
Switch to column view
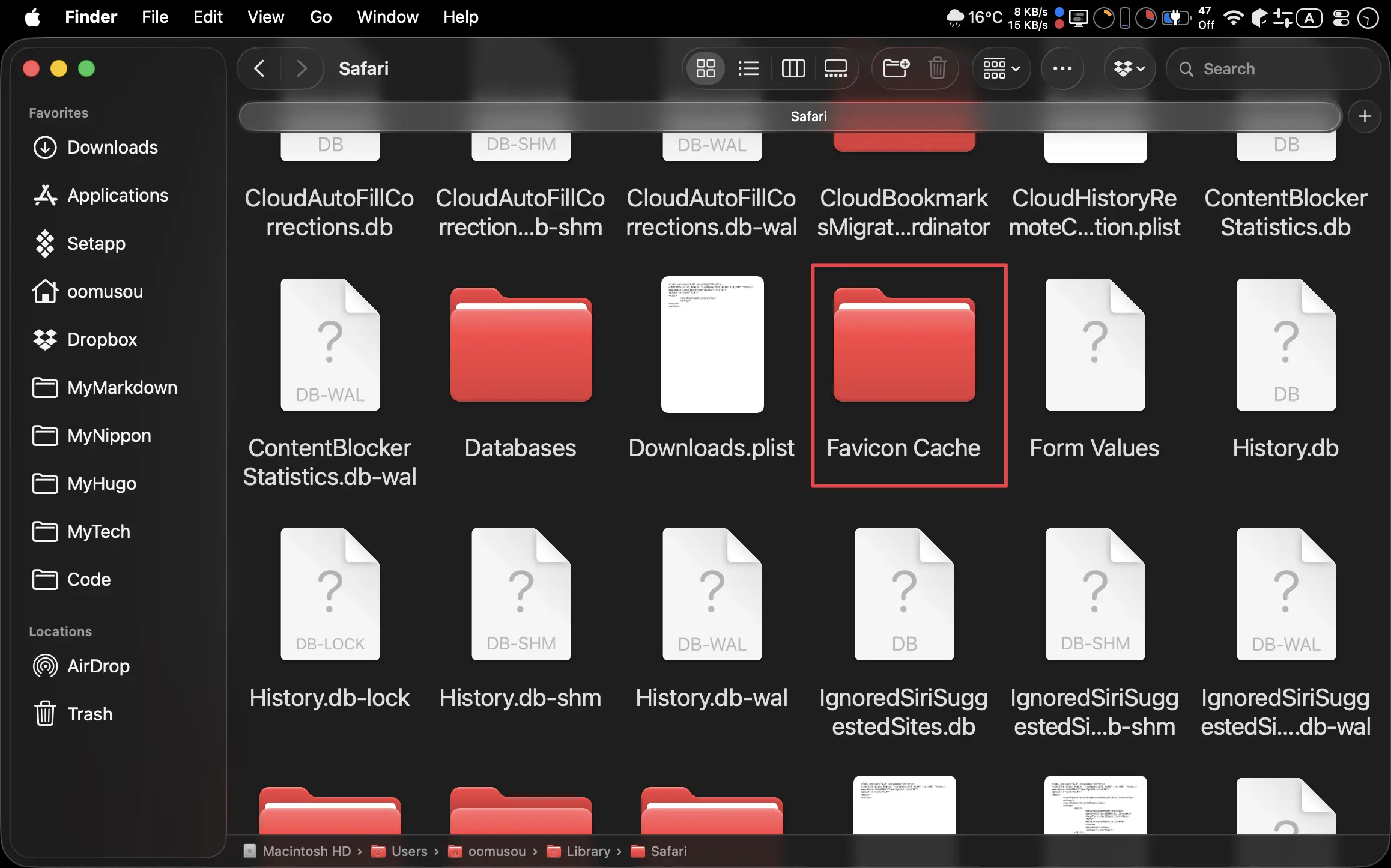click(x=792, y=68)
